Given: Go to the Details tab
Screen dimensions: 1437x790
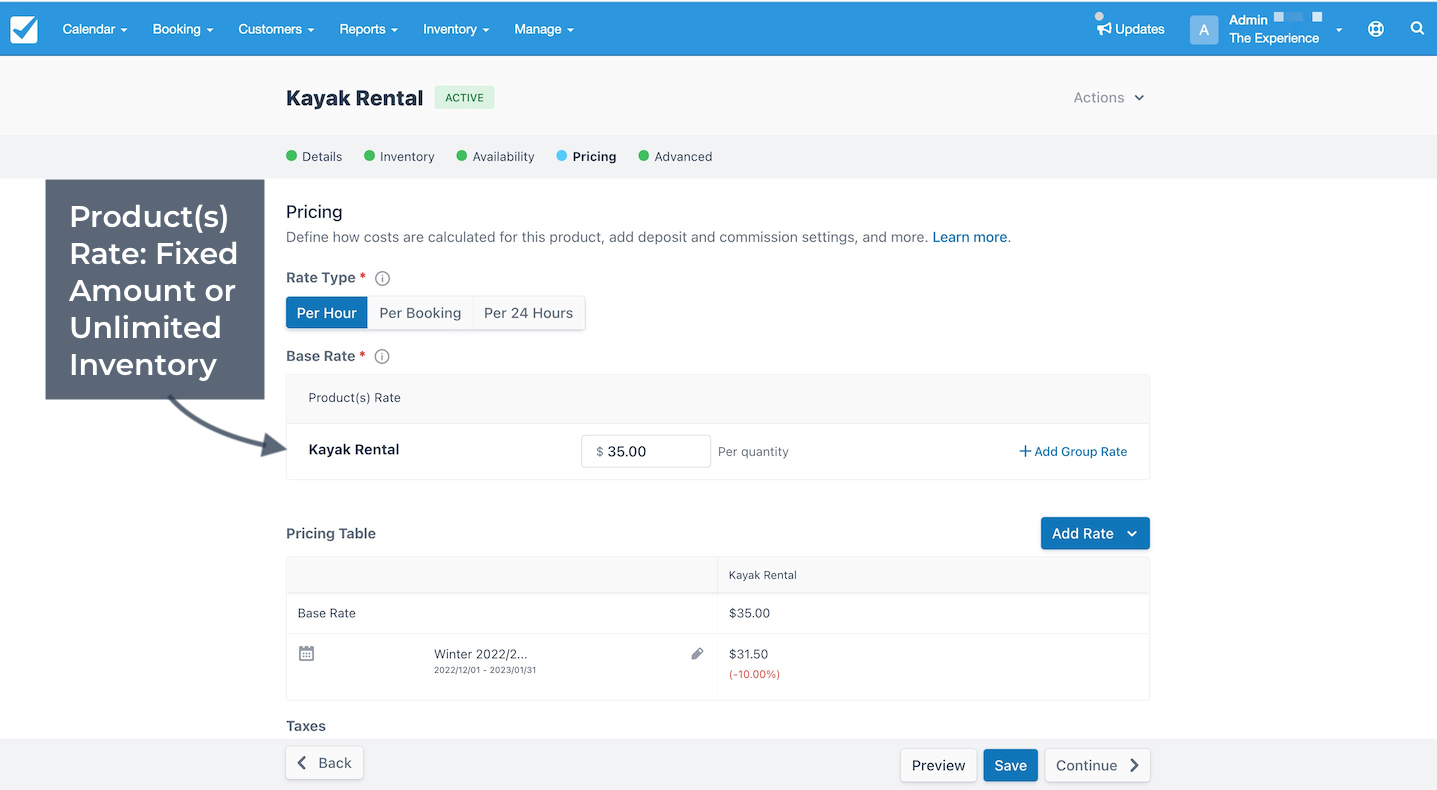Looking at the screenshot, I should coord(314,156).
